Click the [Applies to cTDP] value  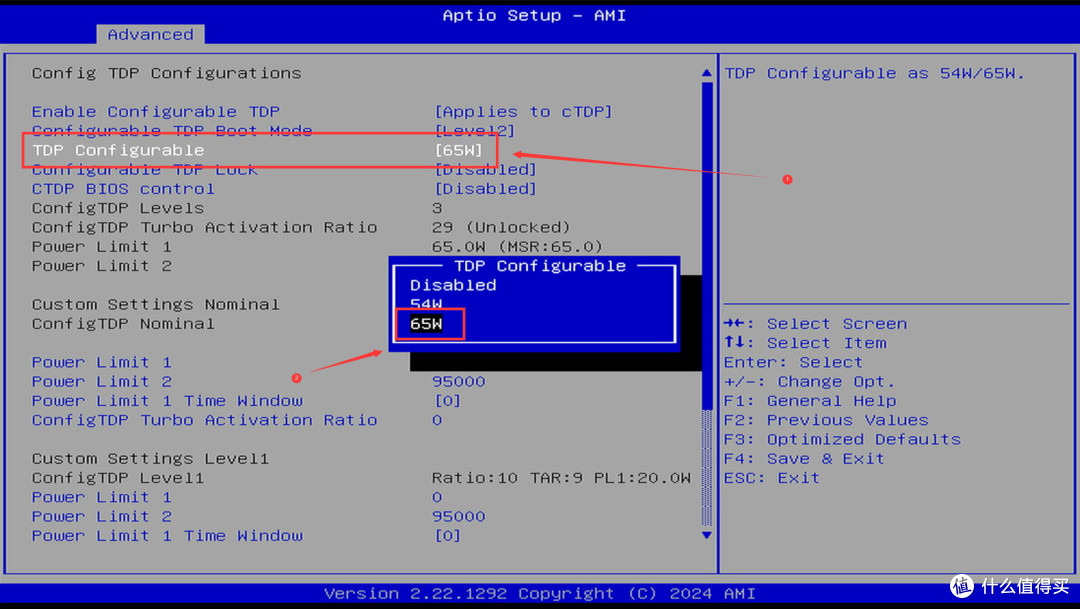pos(523,112)
